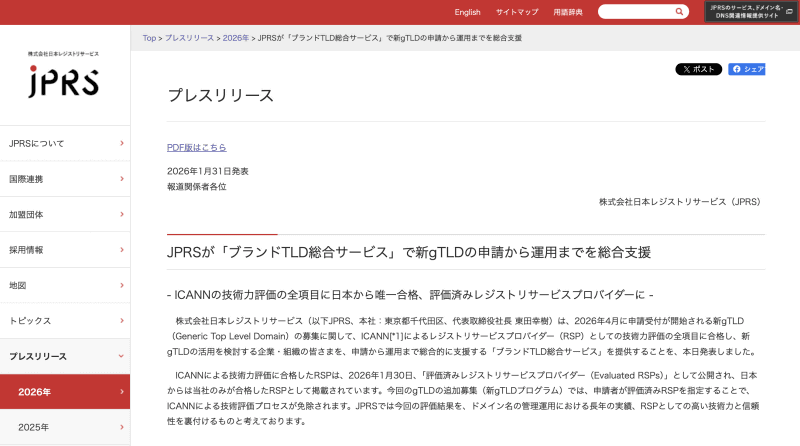Viewport: 800px width, 446px height.
Task: Open PDF版はこちら link
Action: tap(196, 147)
